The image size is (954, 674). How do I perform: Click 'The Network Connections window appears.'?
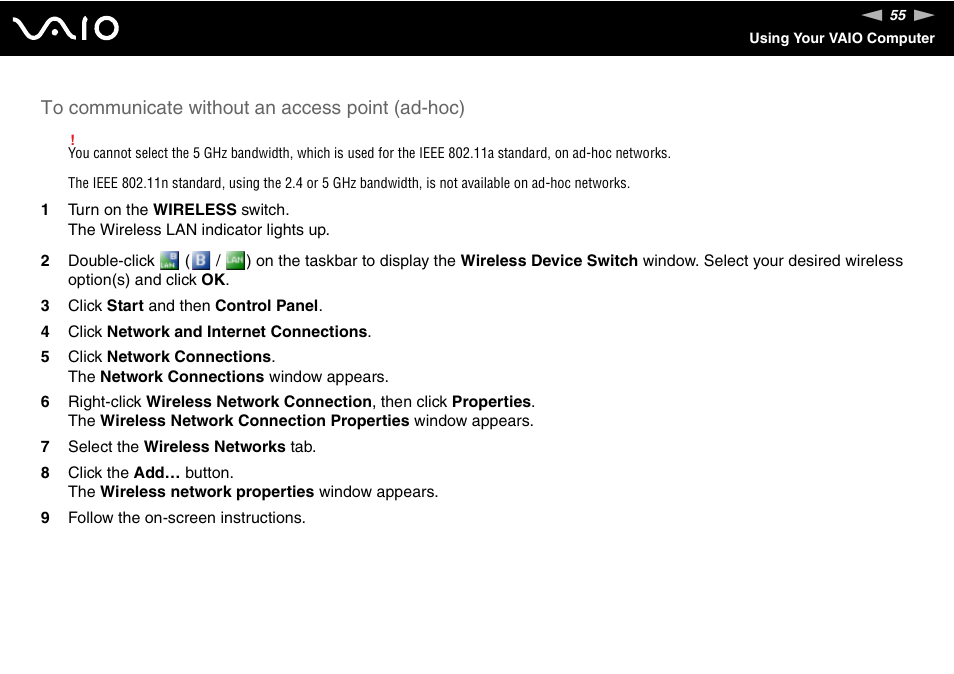coord(228,377)
